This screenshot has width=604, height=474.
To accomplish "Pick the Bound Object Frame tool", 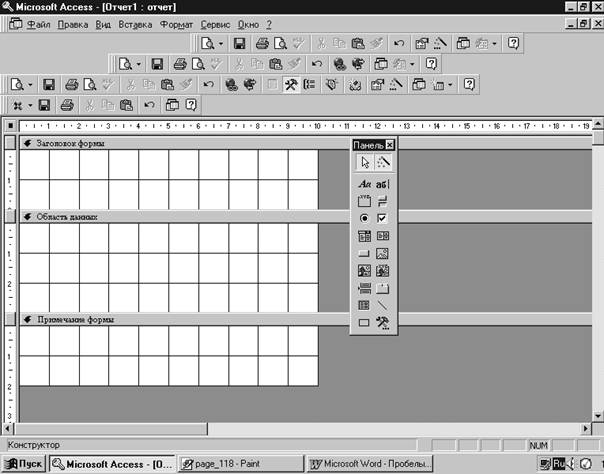I will click(x=383, y=271).
